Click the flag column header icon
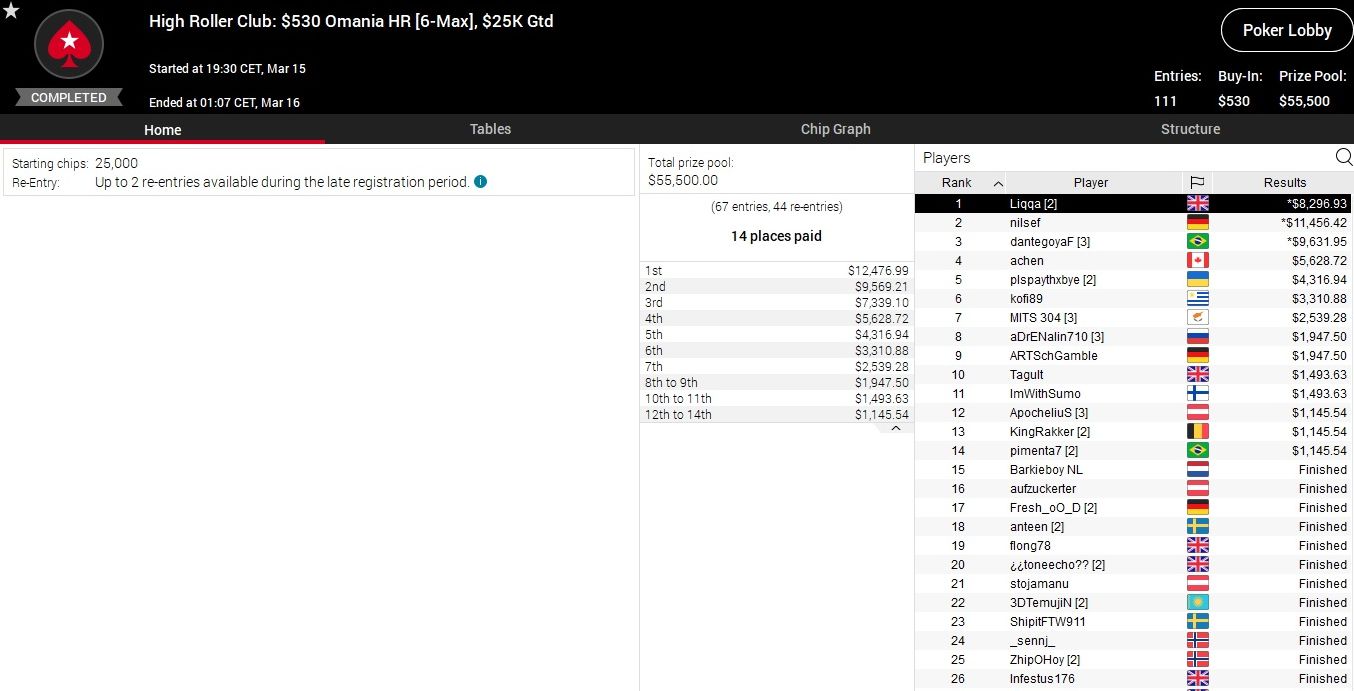1354x691 pixels. coord(1197,183)
